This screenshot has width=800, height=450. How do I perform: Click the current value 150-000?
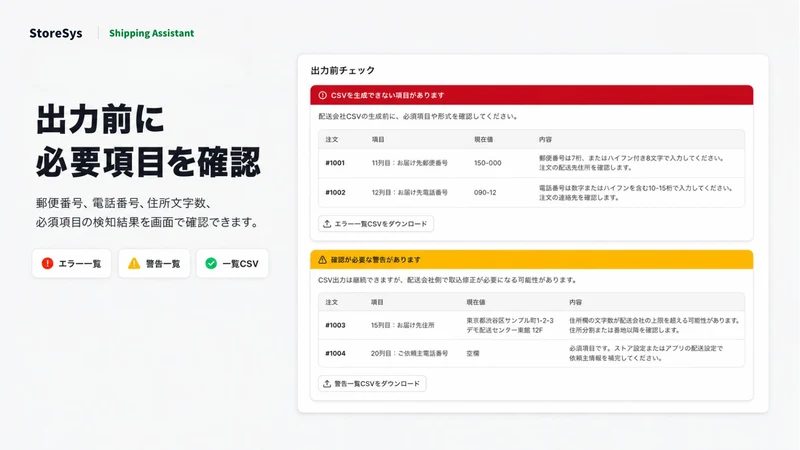488,163
